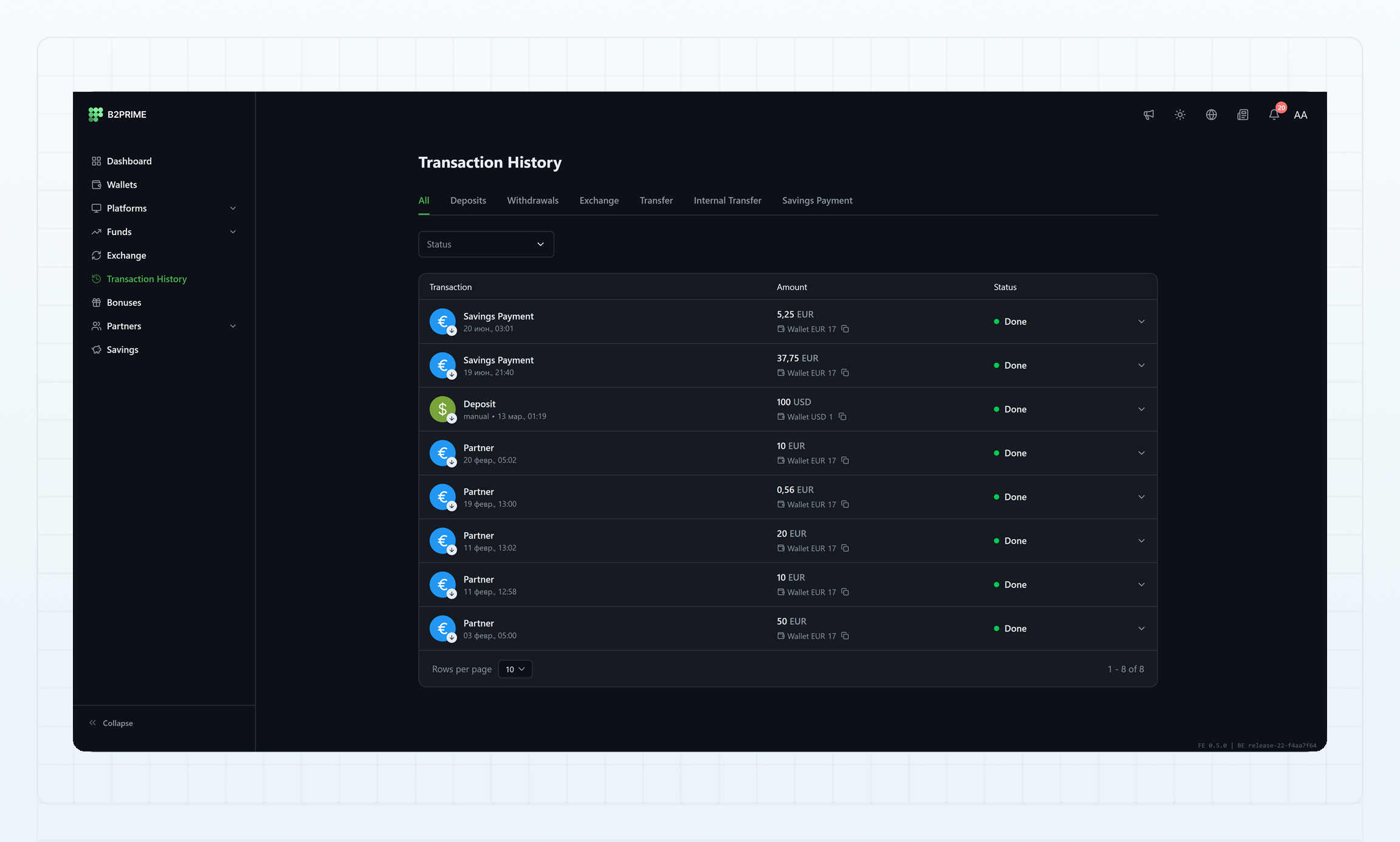Open the news documents icon
This screenshot has height=842, width=1400.
point(1243,115)
